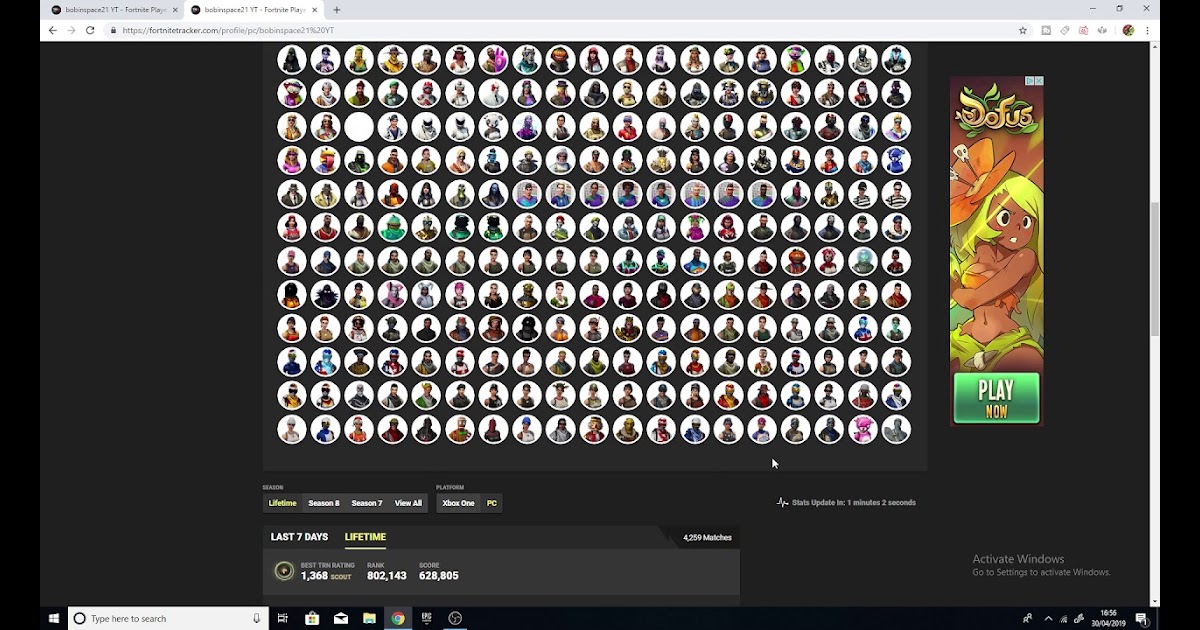Screen dimensions: 1200x630
Task: Open the Windows Start menu
Action: pos(54,619)
